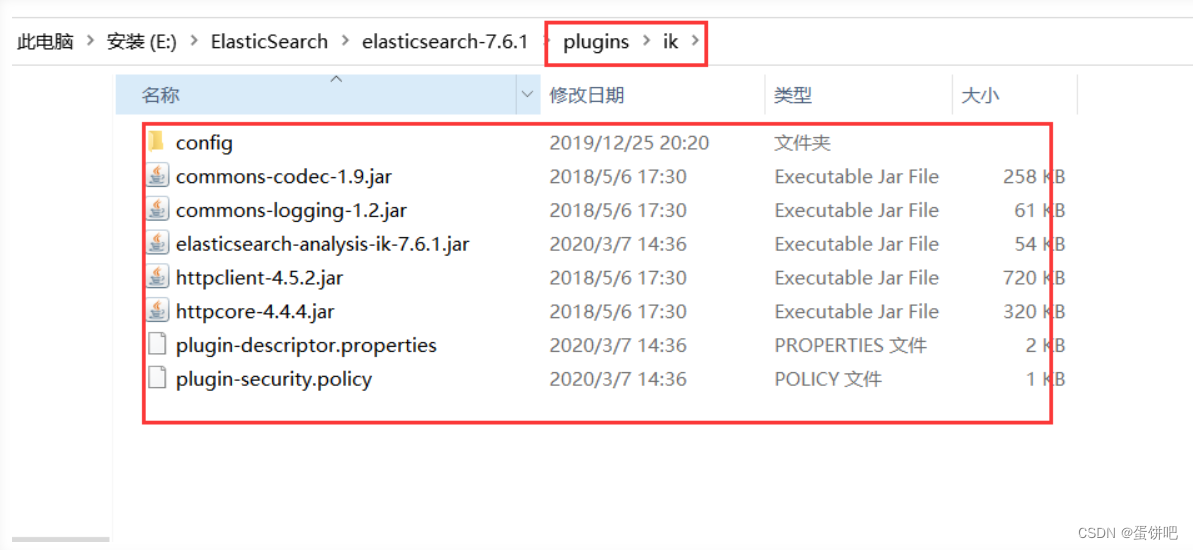Select the plugin-descriptor.properties file icon

point(157,345)
